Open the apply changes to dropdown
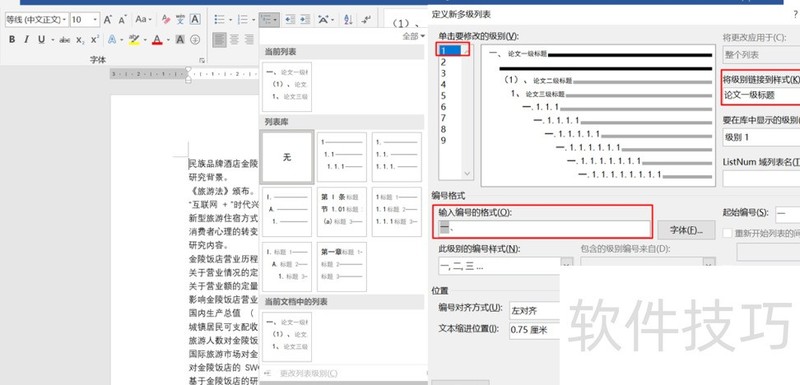 tap(761, 54)
